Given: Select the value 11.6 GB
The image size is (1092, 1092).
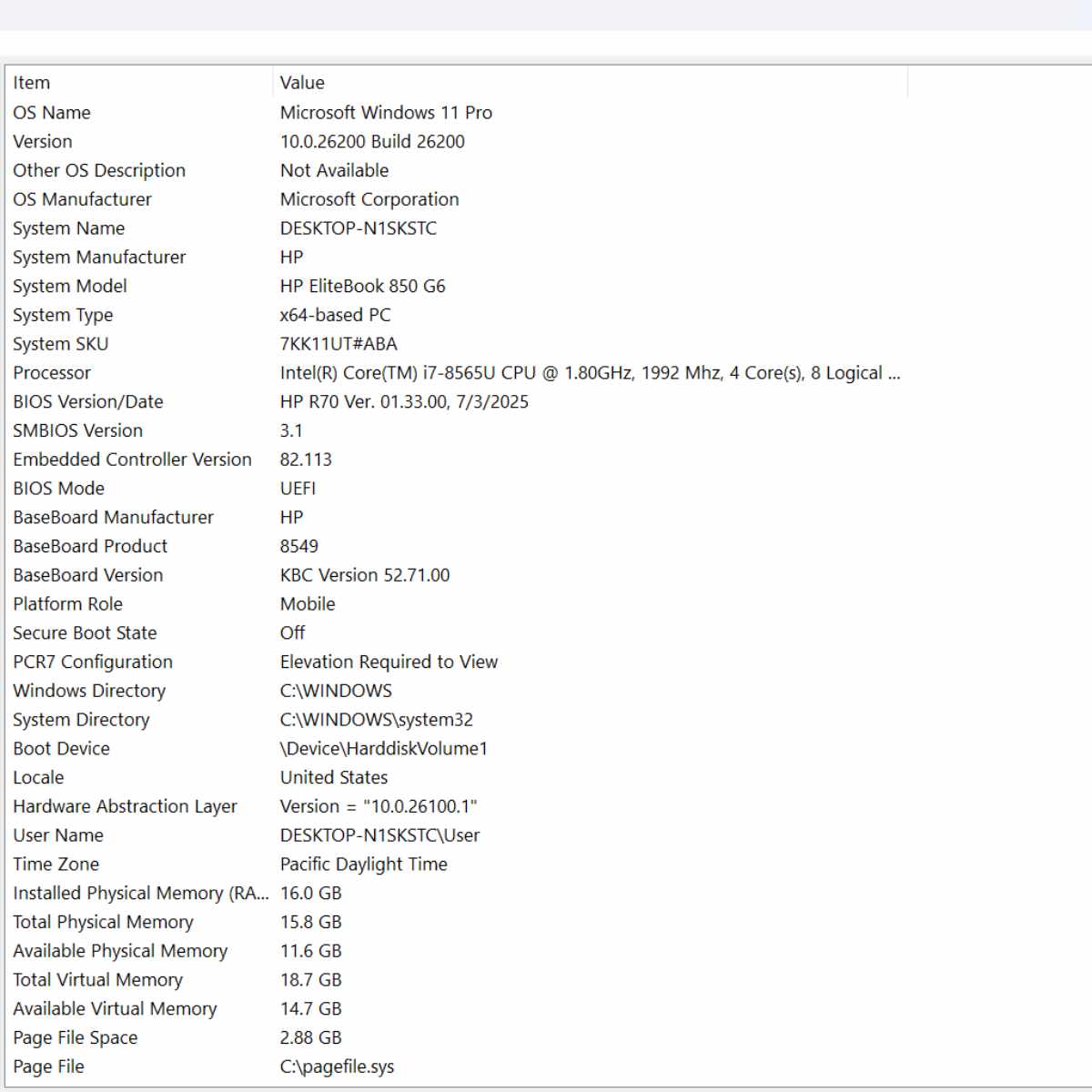Looking at the screenshot, I should pos(311,951).
